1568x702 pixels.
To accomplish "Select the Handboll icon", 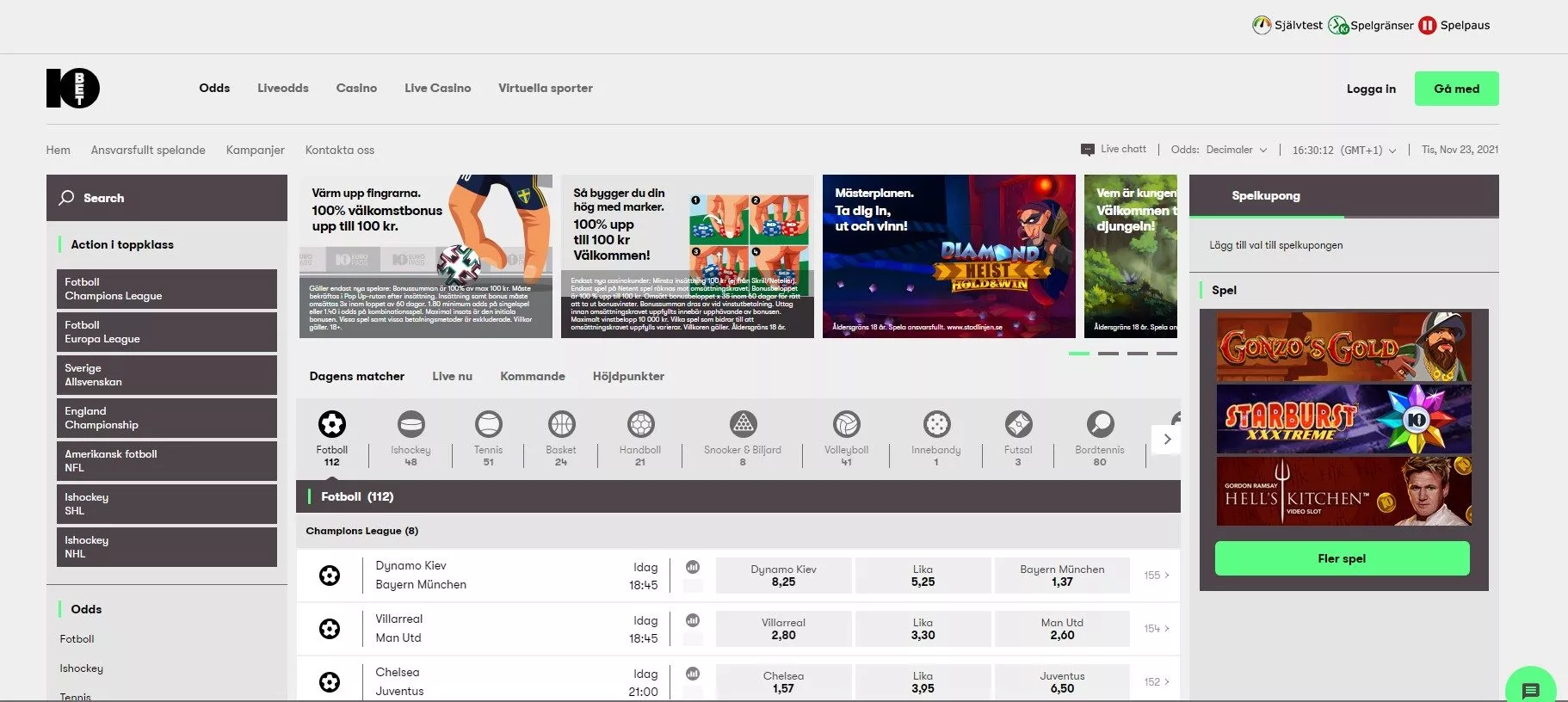I will pyautogui.click(x=640, y=423).
